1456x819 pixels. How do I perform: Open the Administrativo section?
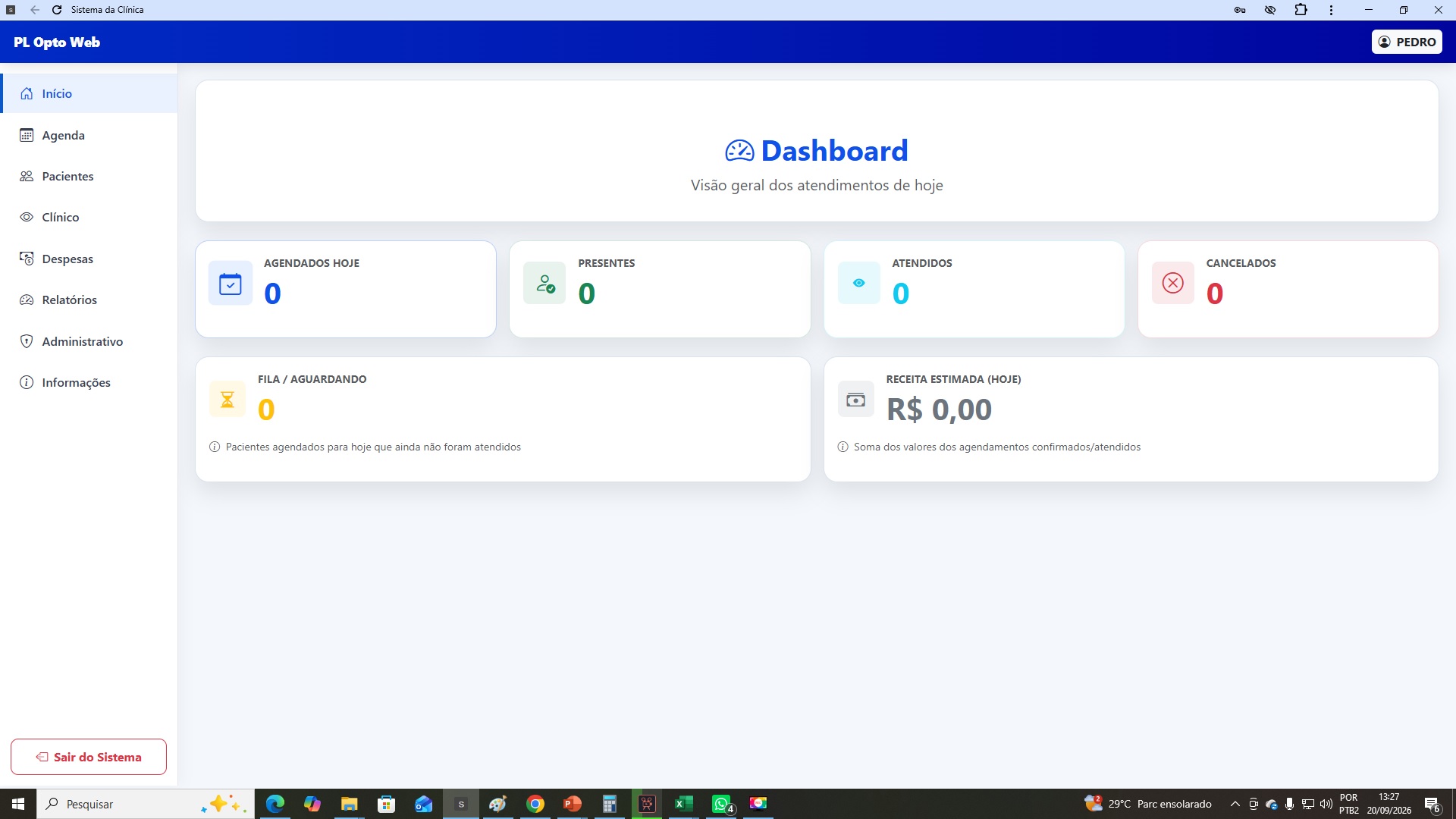pyautogui.click(x=89, y=341)
